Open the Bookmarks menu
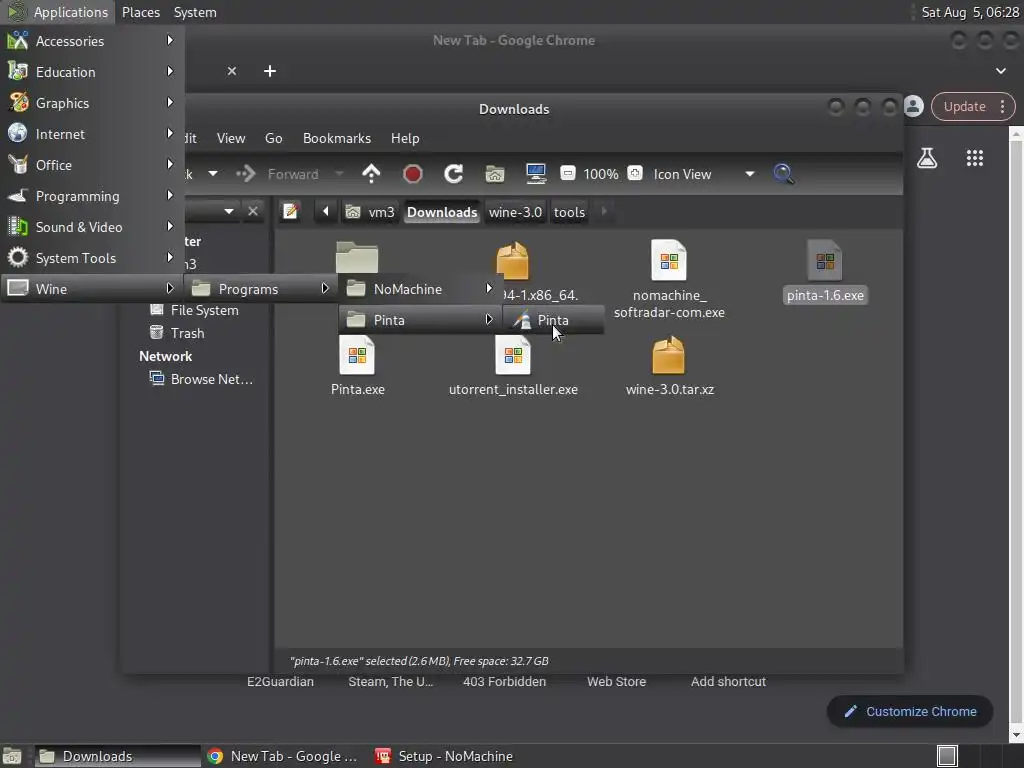This screenshot has height=768, width=1024. [336, 138]
